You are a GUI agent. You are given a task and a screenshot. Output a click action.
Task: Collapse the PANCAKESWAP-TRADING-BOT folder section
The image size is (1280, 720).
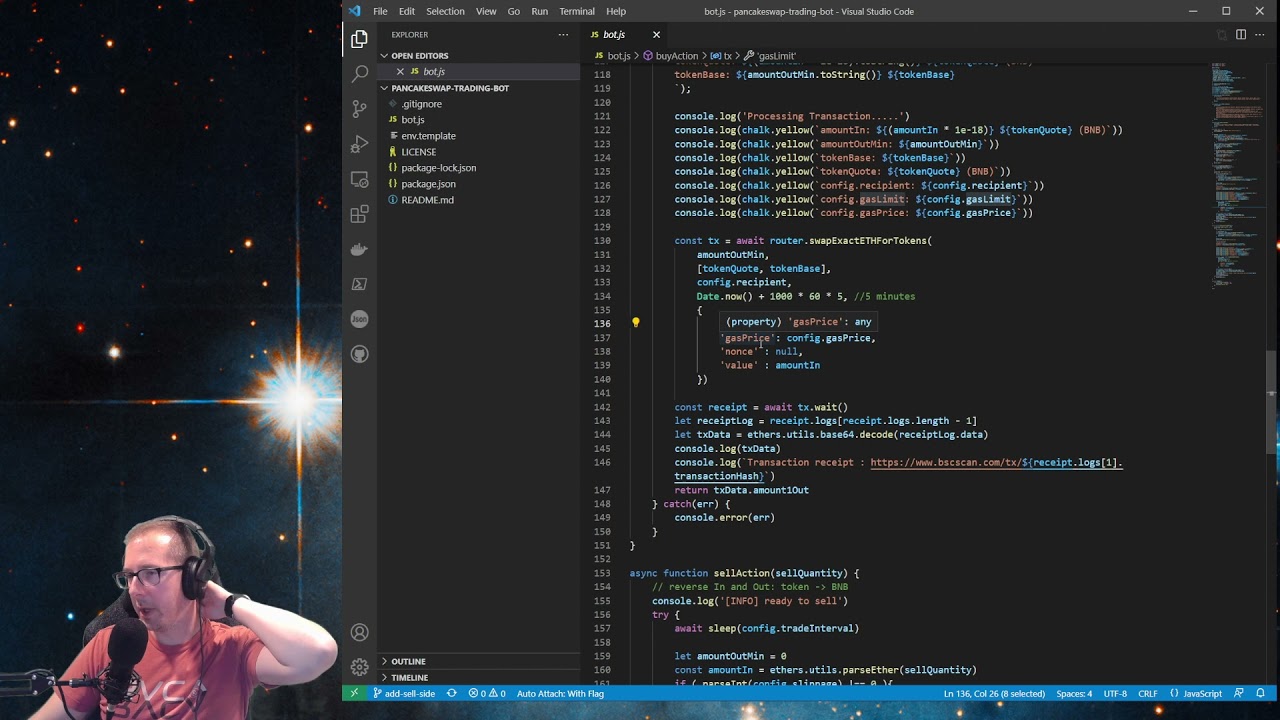(x=480, y=88)
